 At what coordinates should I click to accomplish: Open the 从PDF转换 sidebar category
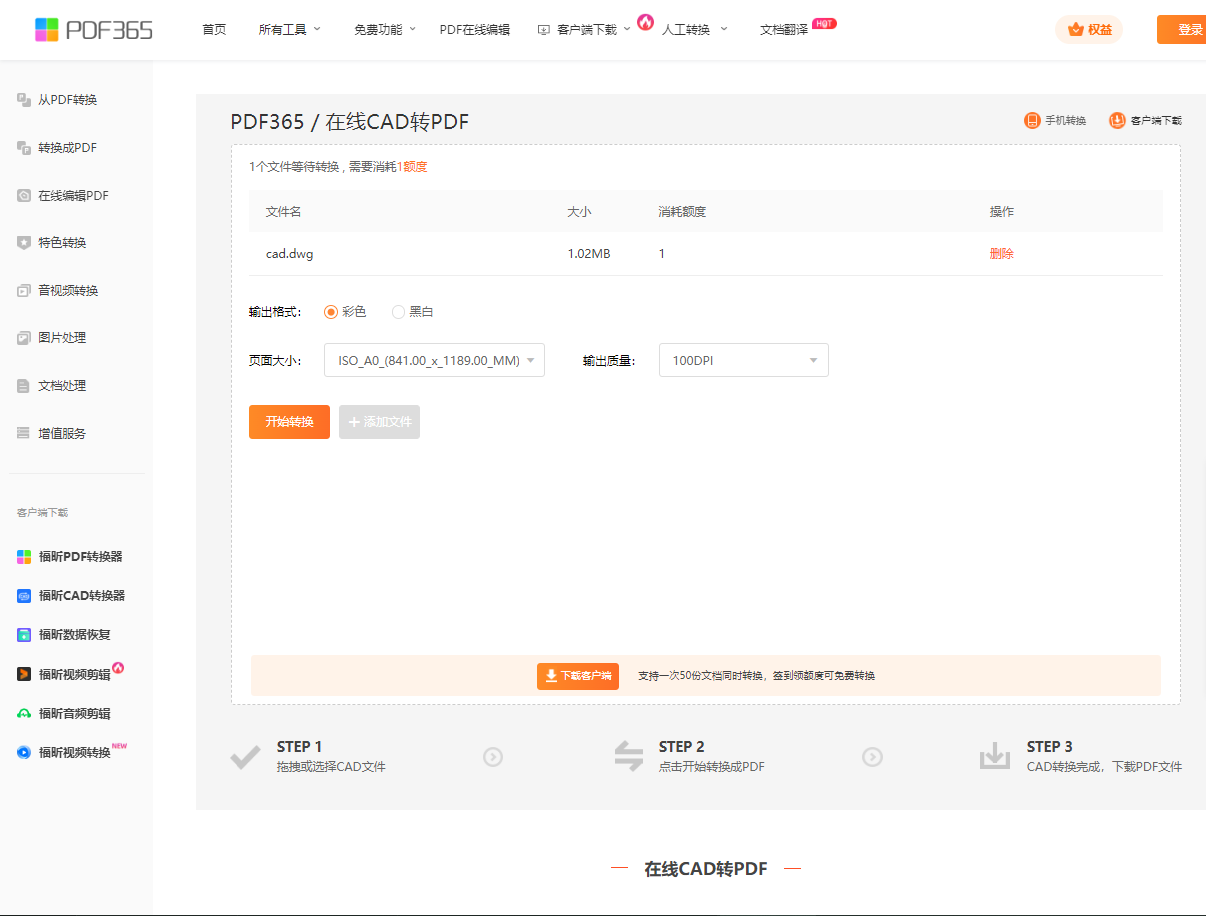point(67,100)
